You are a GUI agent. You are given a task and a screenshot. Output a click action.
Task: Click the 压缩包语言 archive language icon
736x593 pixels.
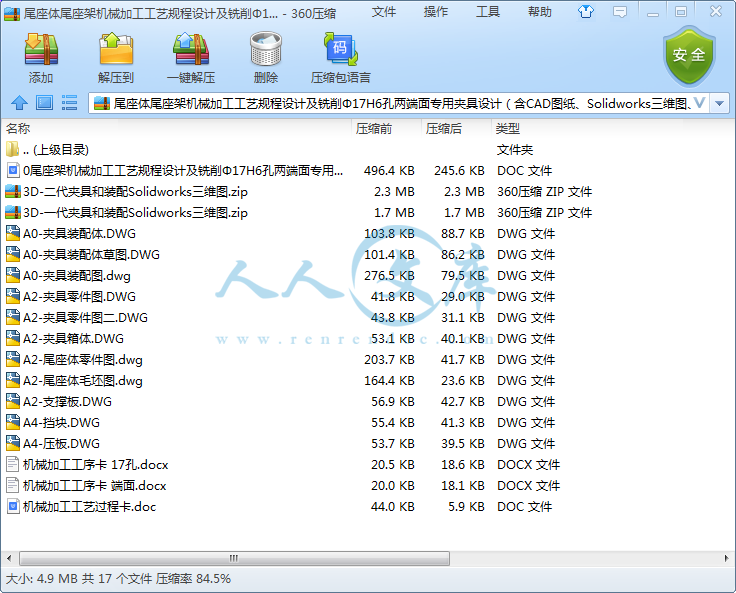coord(341,49)
